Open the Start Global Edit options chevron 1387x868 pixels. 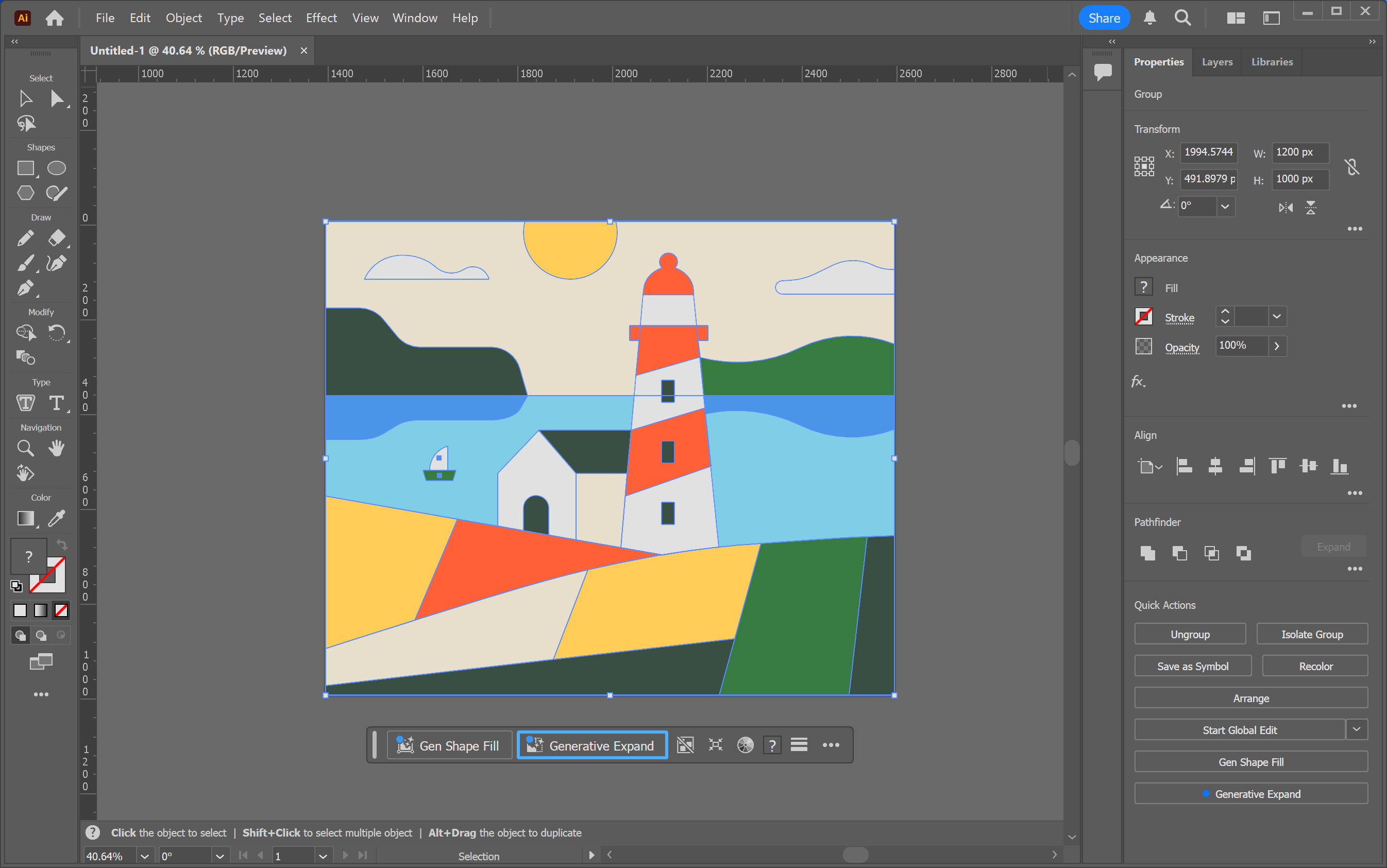click(1358, 729)
